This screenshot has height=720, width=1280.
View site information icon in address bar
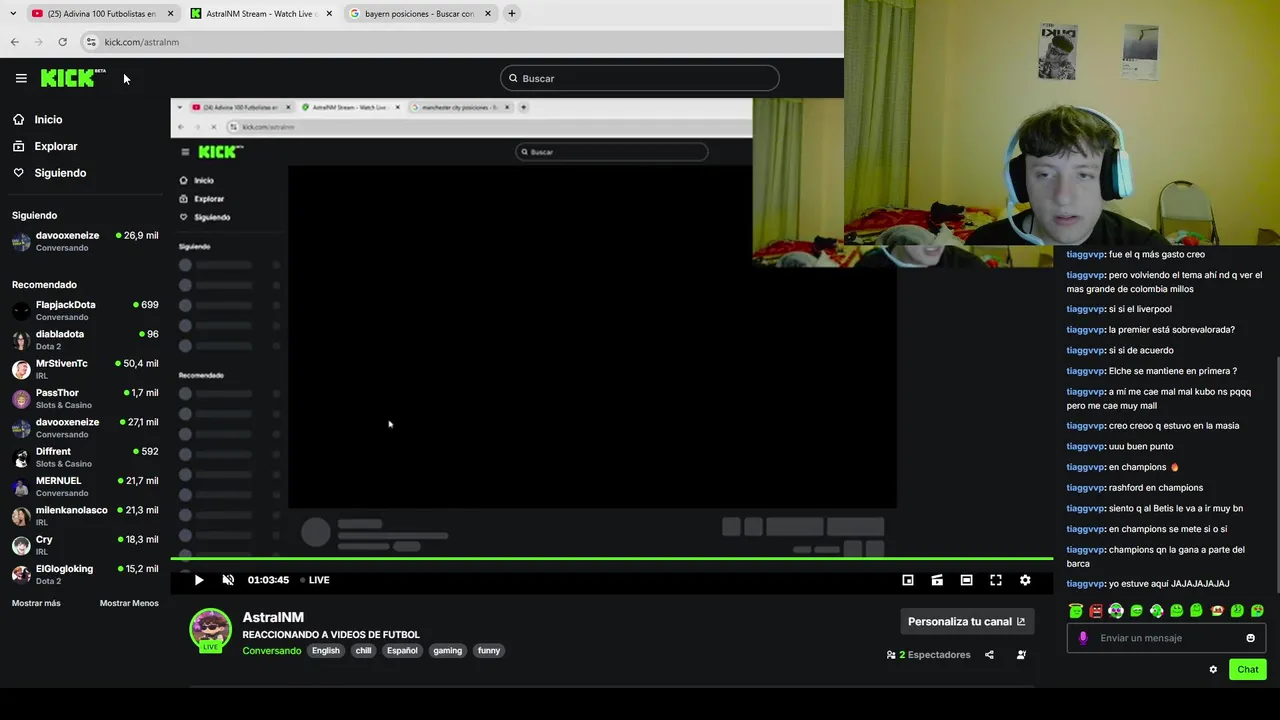coord(91,42)
